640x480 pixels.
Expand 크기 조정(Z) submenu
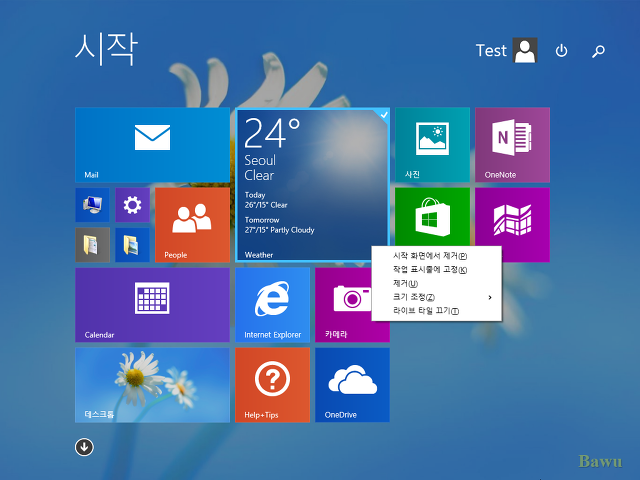click(x=436, y=297)
